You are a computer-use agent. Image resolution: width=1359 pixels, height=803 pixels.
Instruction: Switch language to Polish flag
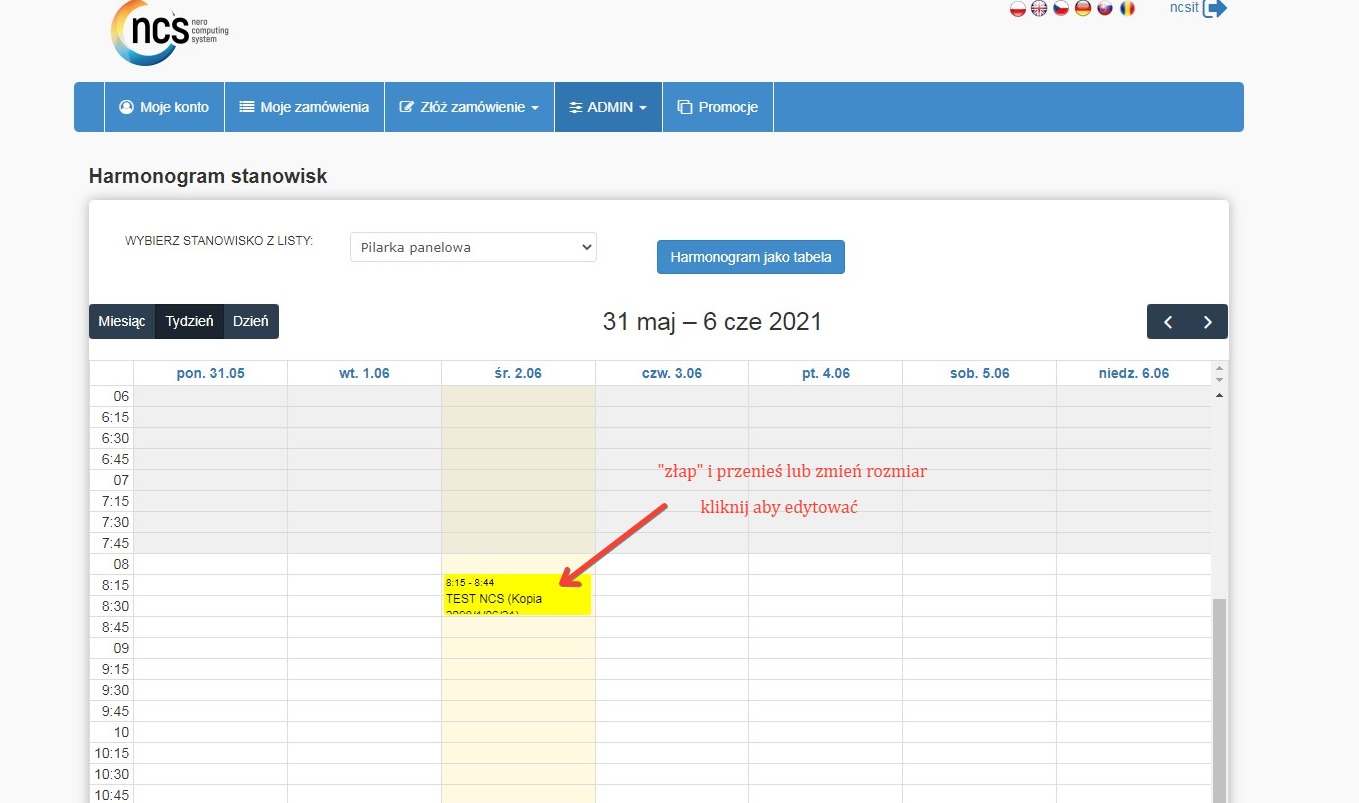(1018, 9)
